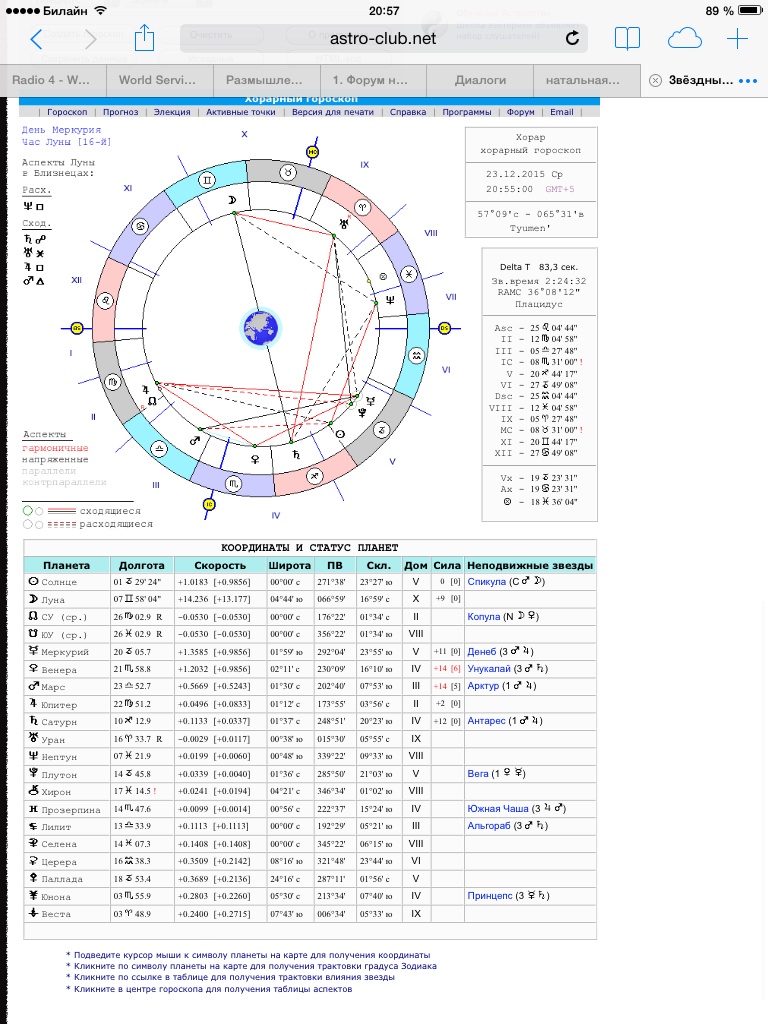The width and height of the screenshot is (768, 1024).
Task: Open the Прогноз menu item
Action: click(121, 112)
